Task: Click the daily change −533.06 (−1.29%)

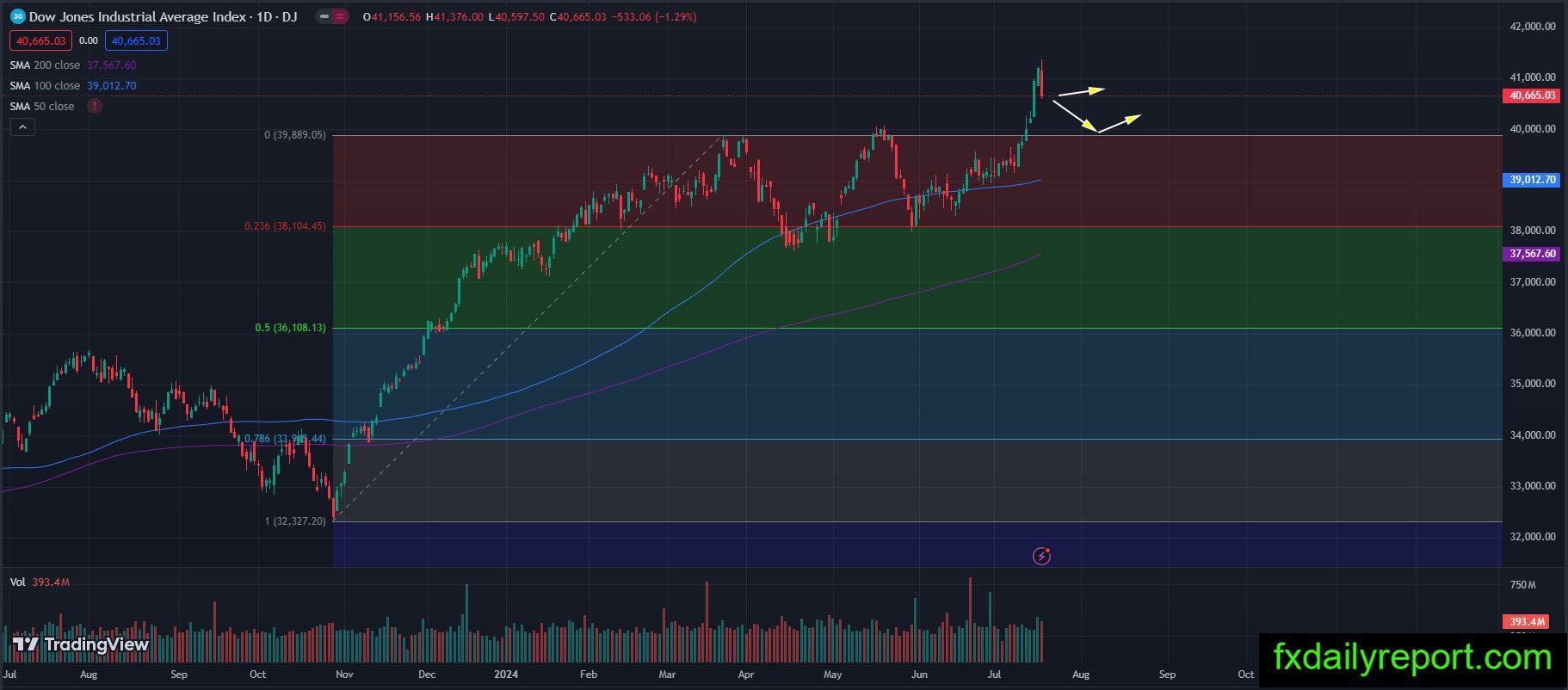Action: pyautogui.click(x=654, y=17)
